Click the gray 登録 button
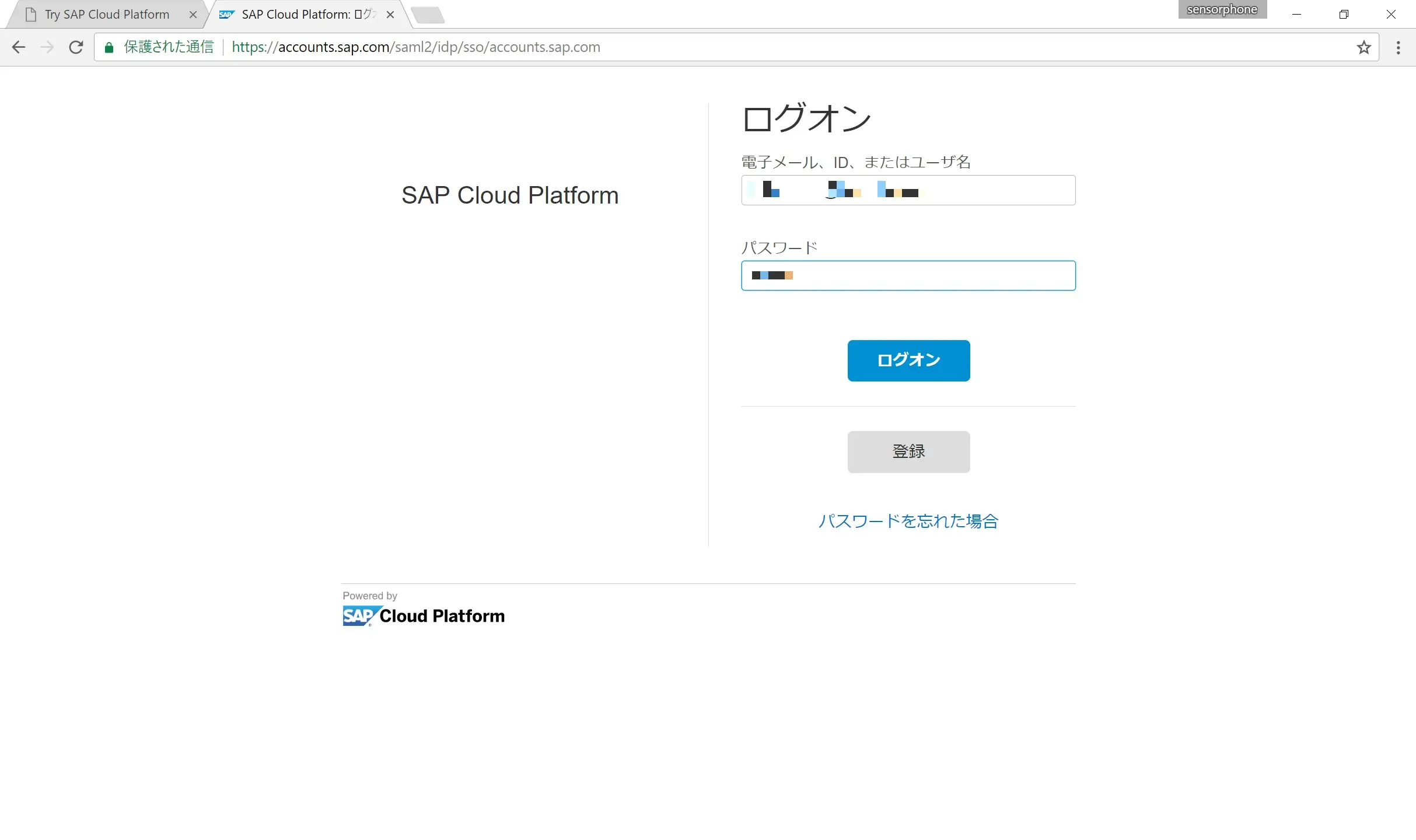The height and width of the screenshot is (840, 1416). point(908,452)
